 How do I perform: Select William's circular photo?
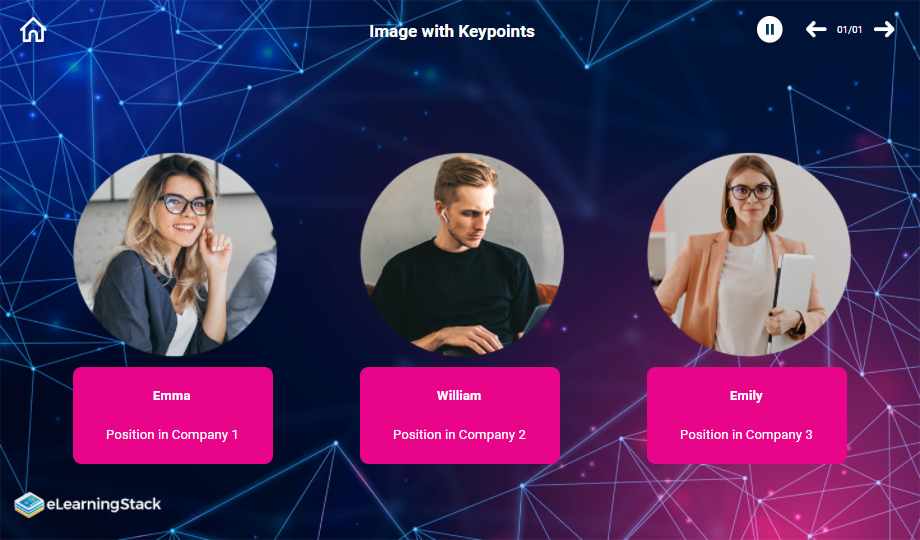coord(462,254)
